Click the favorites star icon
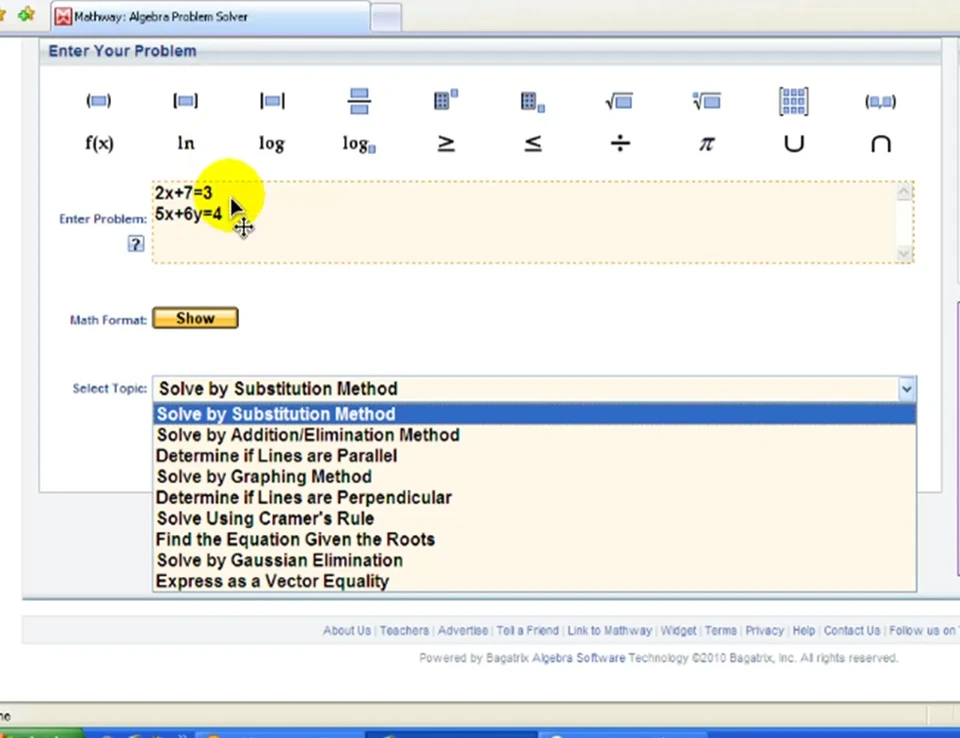 coord(26,14)
